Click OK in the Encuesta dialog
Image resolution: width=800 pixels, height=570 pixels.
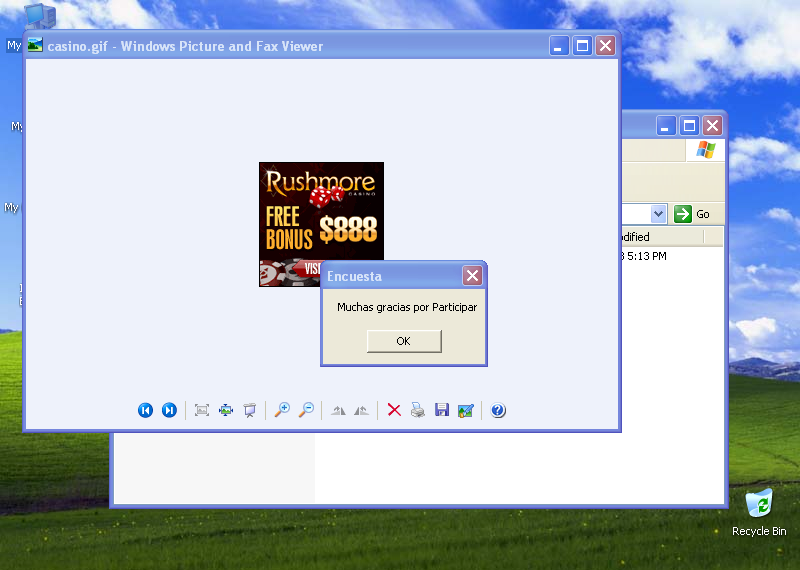coord(404,341)
